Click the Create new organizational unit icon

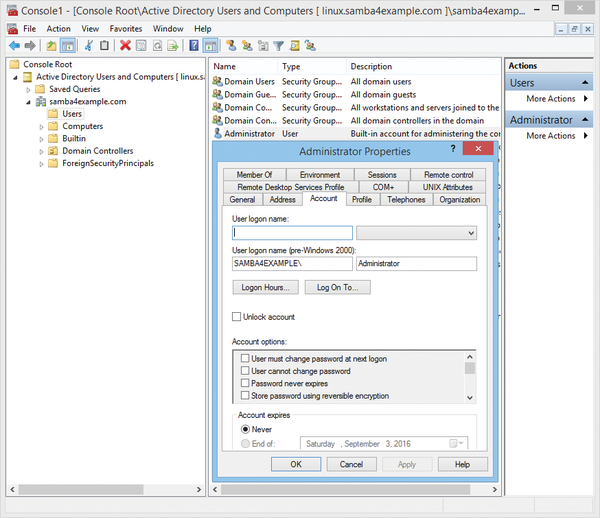pyautogui.click(x=263, y=46)
